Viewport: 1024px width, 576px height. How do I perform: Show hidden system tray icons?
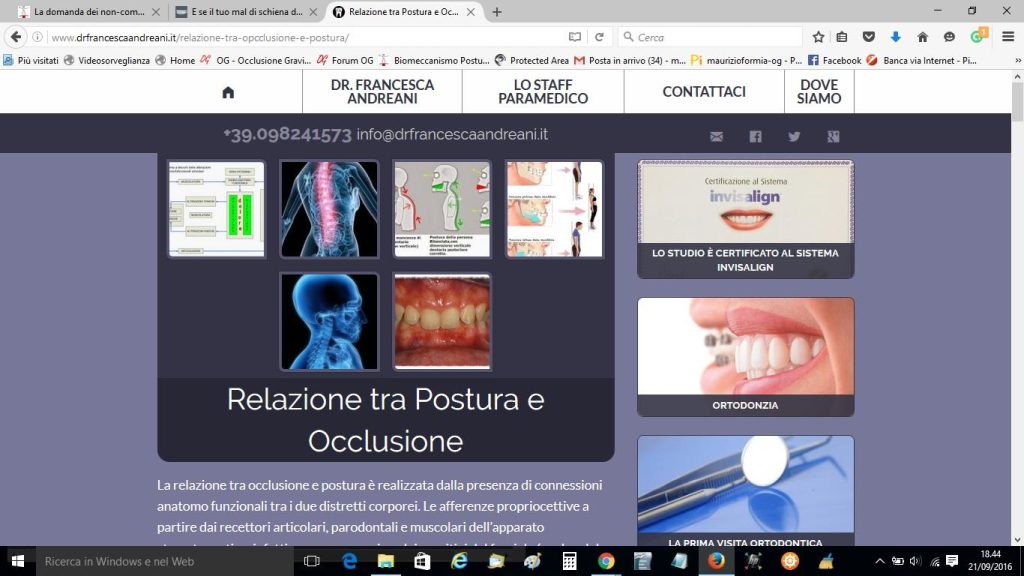pyautogui.click(x=880, y=561)
